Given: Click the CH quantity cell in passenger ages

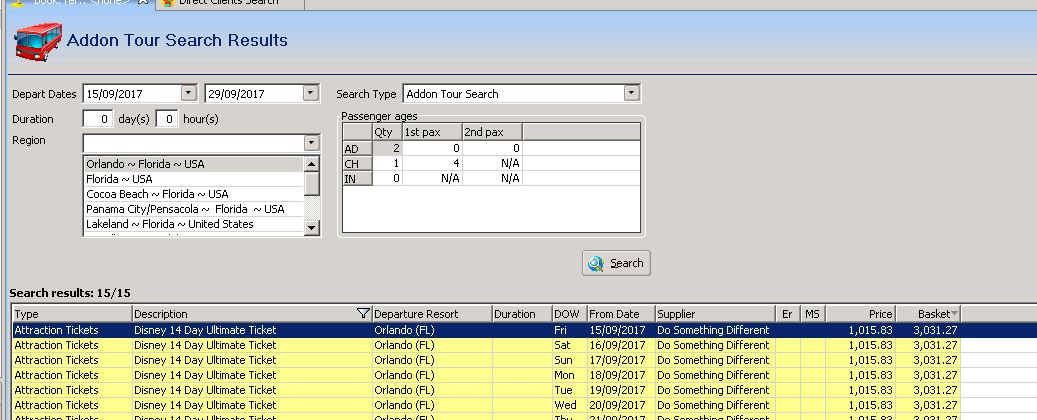Looking at the screenshot, I should (386, 163).
